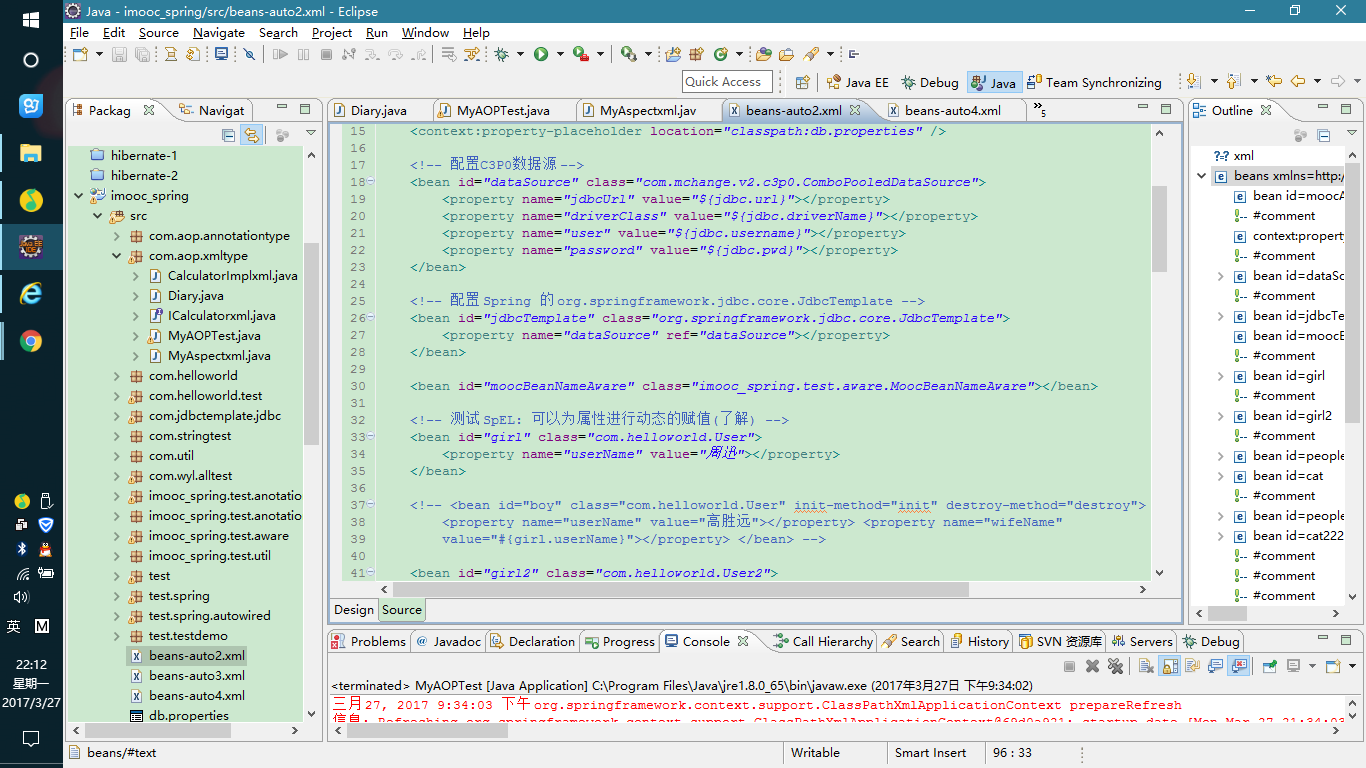Image resolution: width=1366 pixels, height=768 pixels.
Task: Open the Project menu
Action: click(x=332, y=32)
